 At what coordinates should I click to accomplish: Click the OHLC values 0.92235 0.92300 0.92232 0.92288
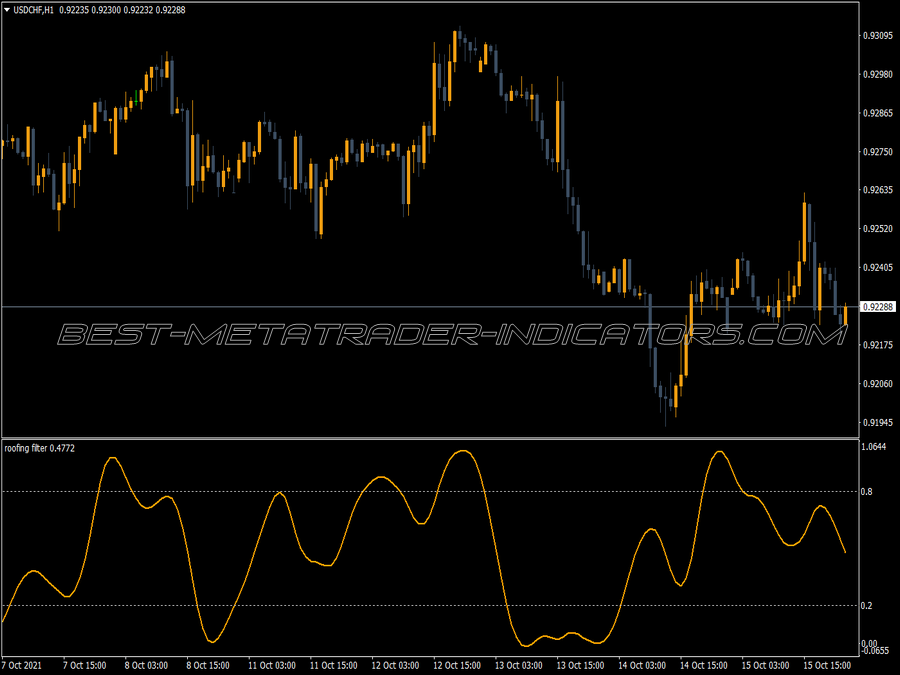(x=122, y=10)
